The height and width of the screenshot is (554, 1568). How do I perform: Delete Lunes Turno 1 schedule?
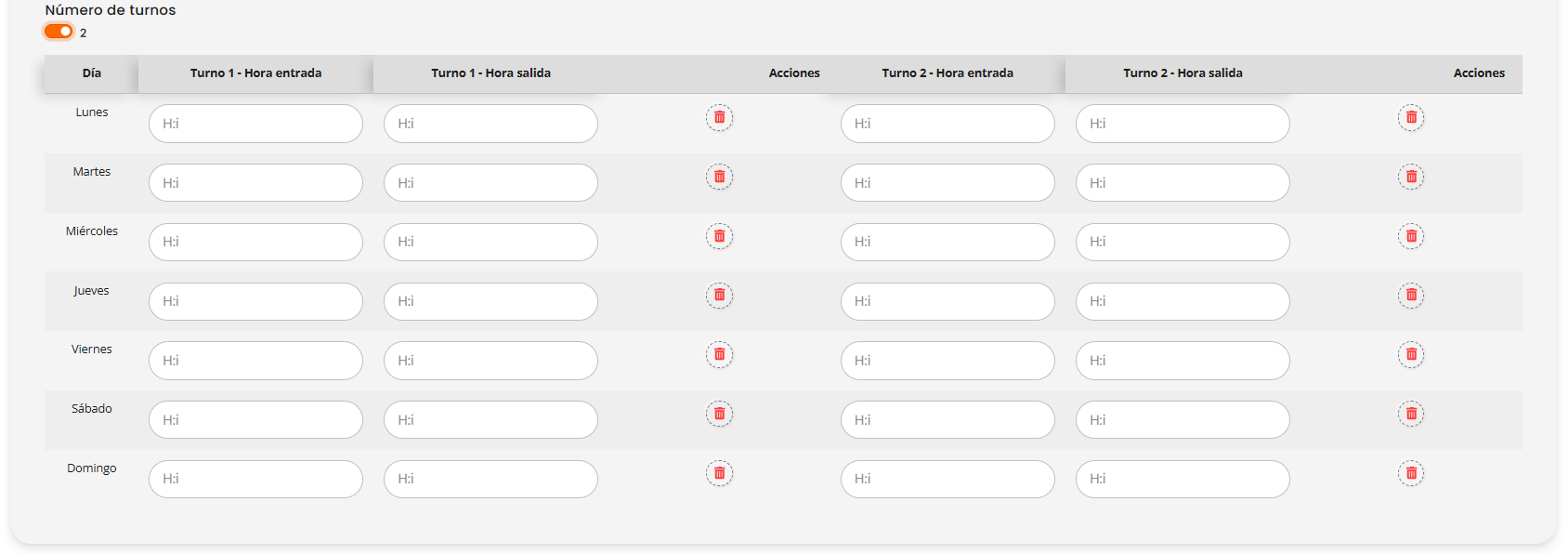coord(719,117)
